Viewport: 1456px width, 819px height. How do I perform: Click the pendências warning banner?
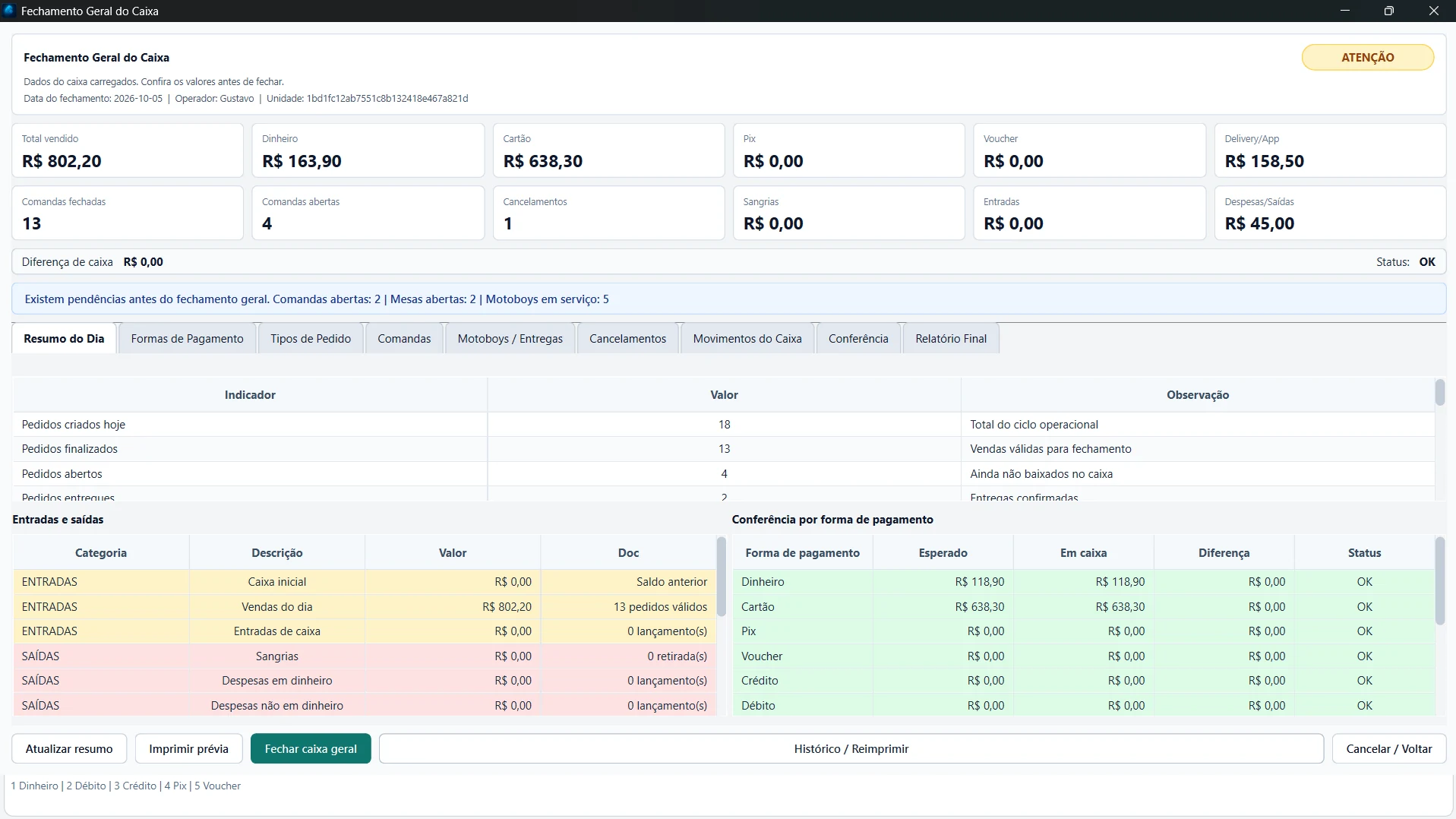(728, 299)
